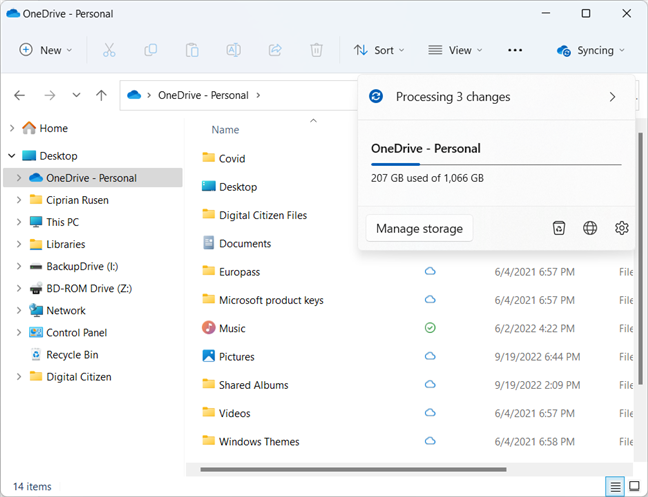The height and width of the screenshot is (497, 648).
Task: Click the Manage storage button
Action: tap(419, 228)
